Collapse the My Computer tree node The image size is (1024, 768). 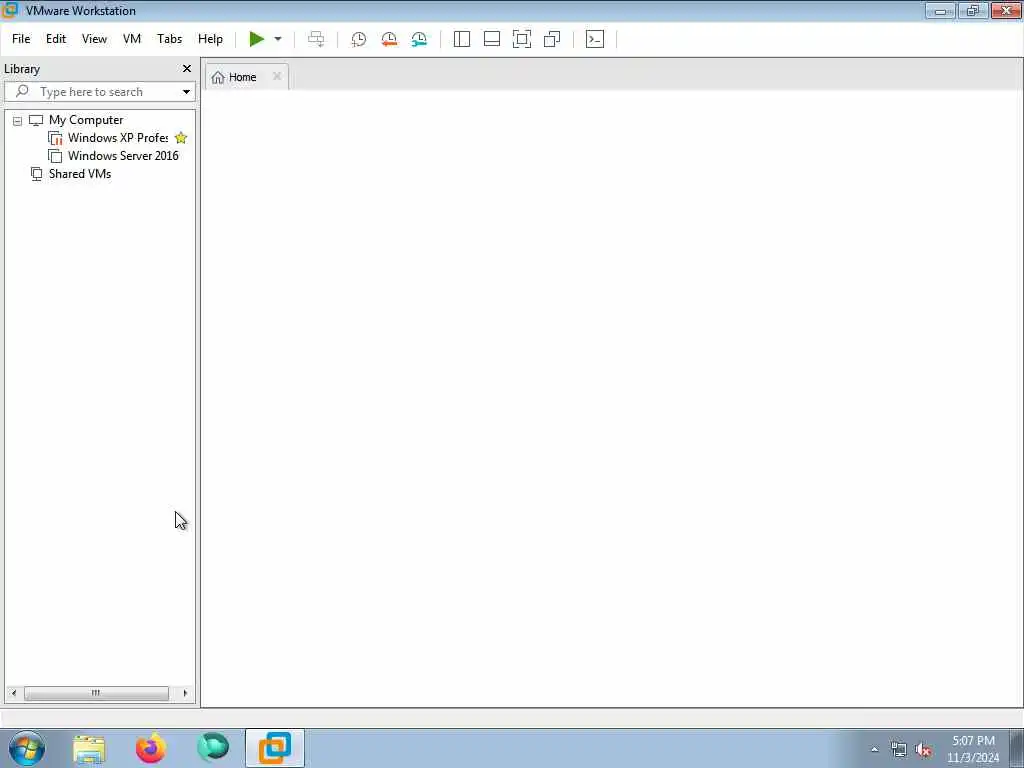click(17, 121)
